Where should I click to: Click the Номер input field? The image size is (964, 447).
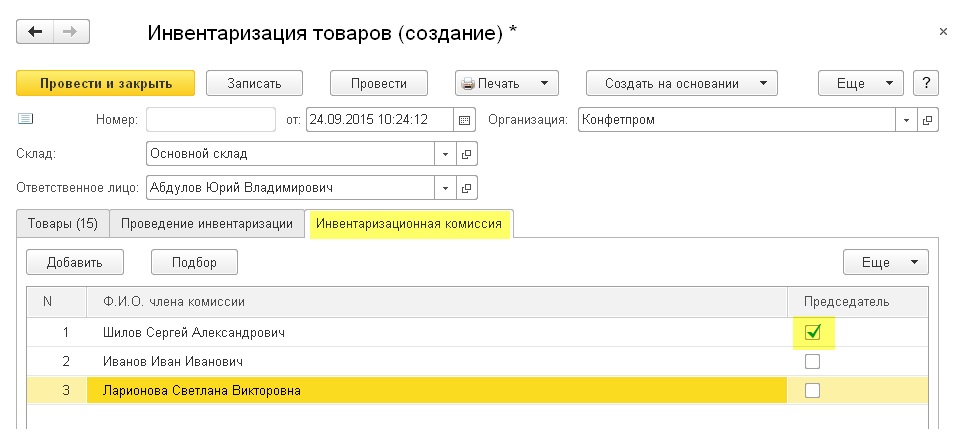tap(211, 120)
